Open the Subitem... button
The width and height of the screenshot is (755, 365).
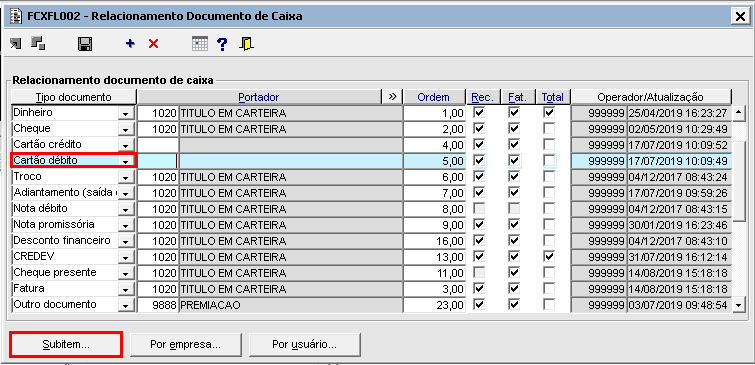click(x=65, y=344)
